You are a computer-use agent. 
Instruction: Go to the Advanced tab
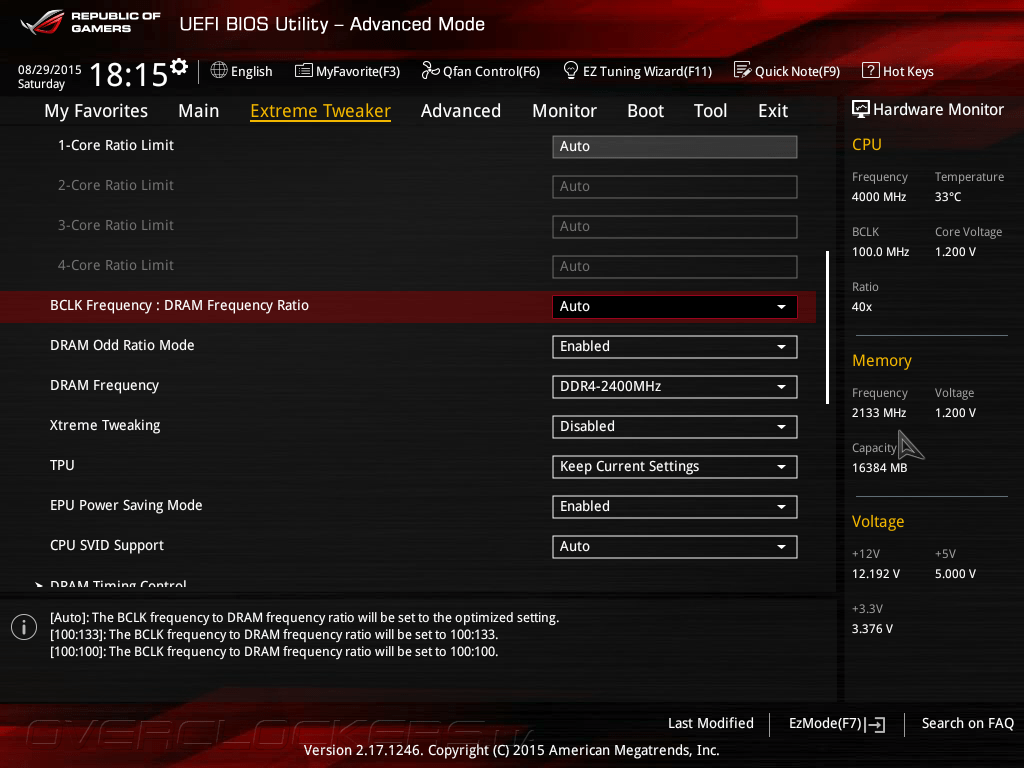point(460,111)
